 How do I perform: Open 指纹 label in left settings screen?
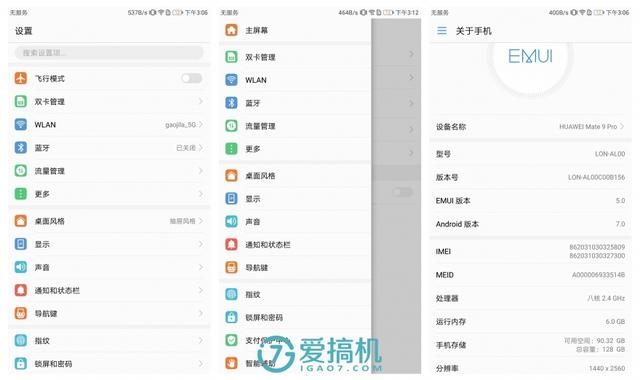(x=42, y=340)
